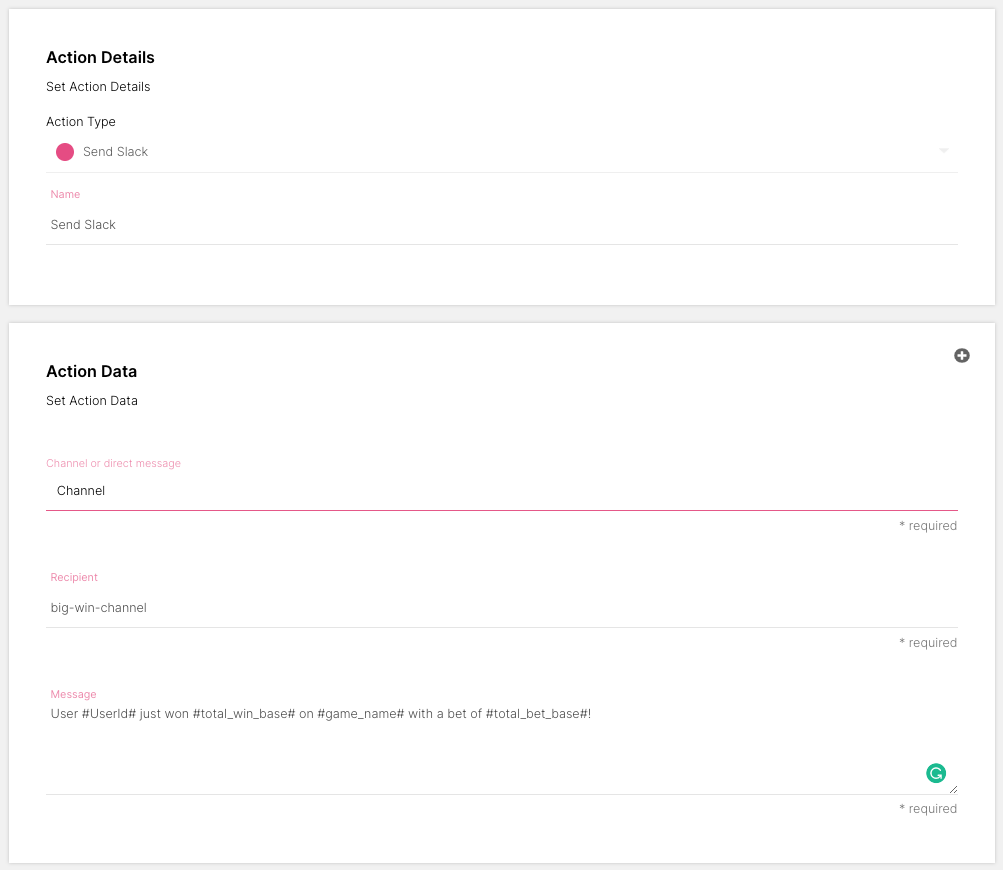Click the plus icon in Action Data
The image size is (1003, 870).
961,356
